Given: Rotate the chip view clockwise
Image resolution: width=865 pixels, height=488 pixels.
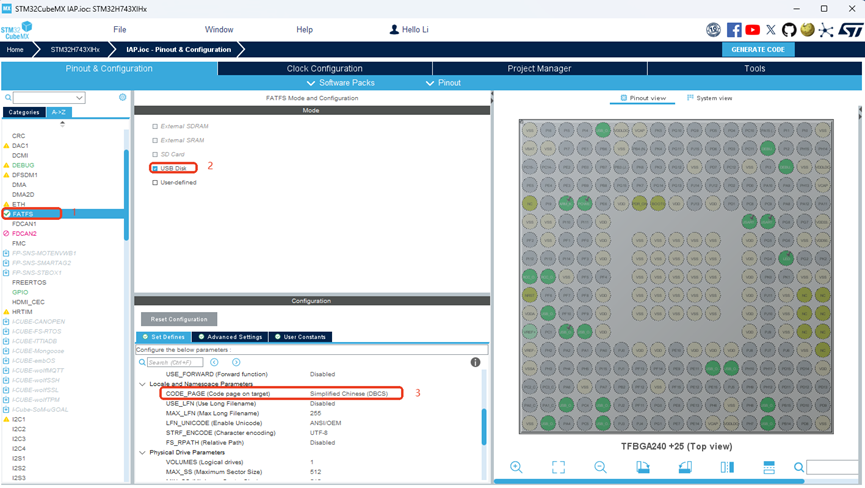Looking at the screenshot, I should (643, 467).
